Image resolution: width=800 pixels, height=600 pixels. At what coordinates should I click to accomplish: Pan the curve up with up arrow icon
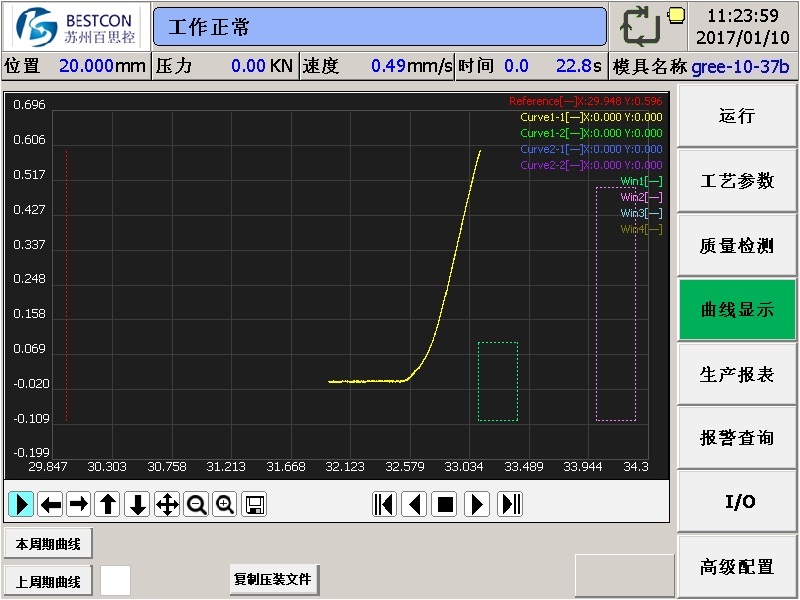[x=108, y=504]
